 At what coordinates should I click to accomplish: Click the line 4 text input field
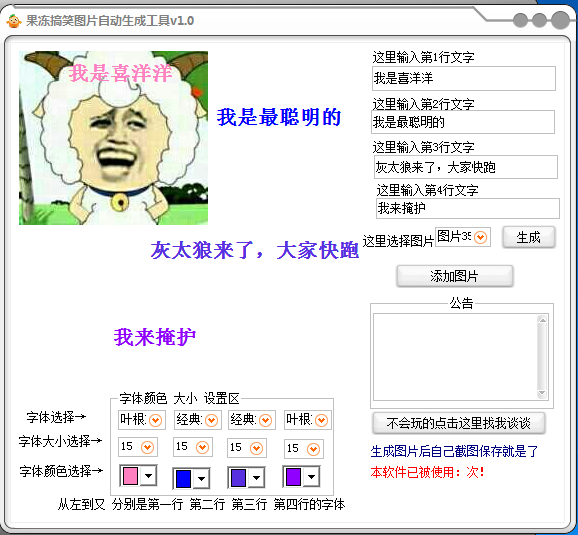[468, 208]
